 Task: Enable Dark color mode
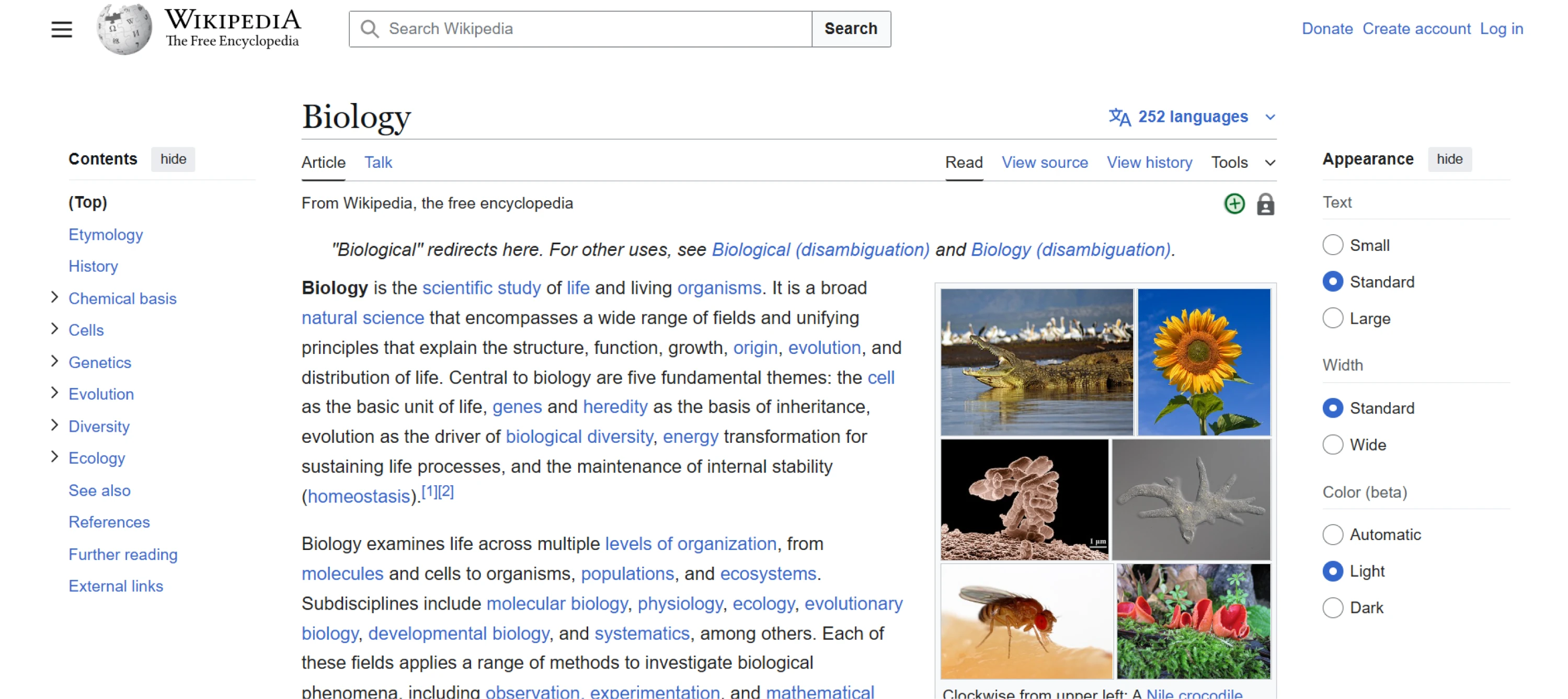1333,607
